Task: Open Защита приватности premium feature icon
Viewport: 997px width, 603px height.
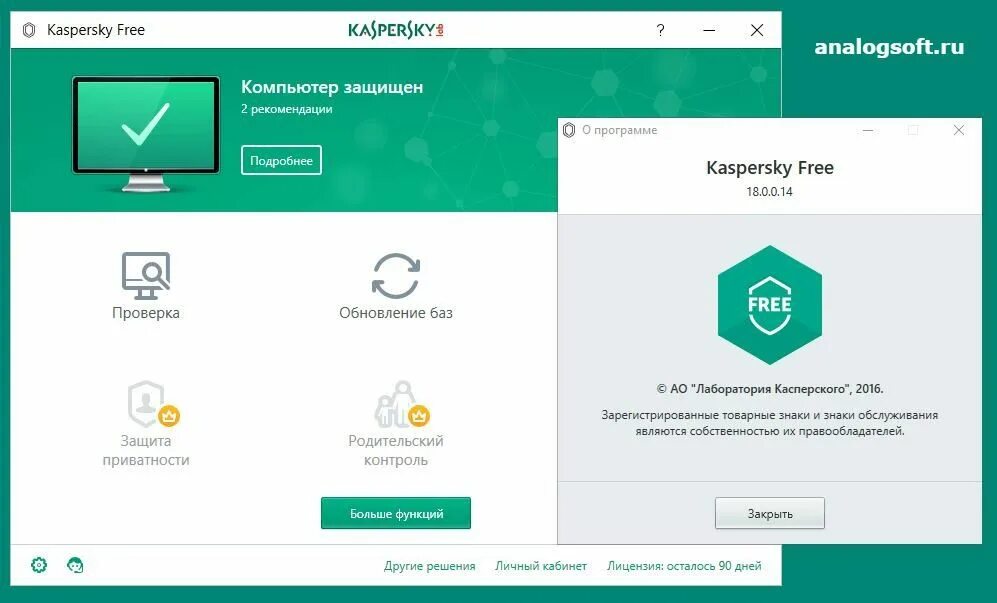Action: 153,405
